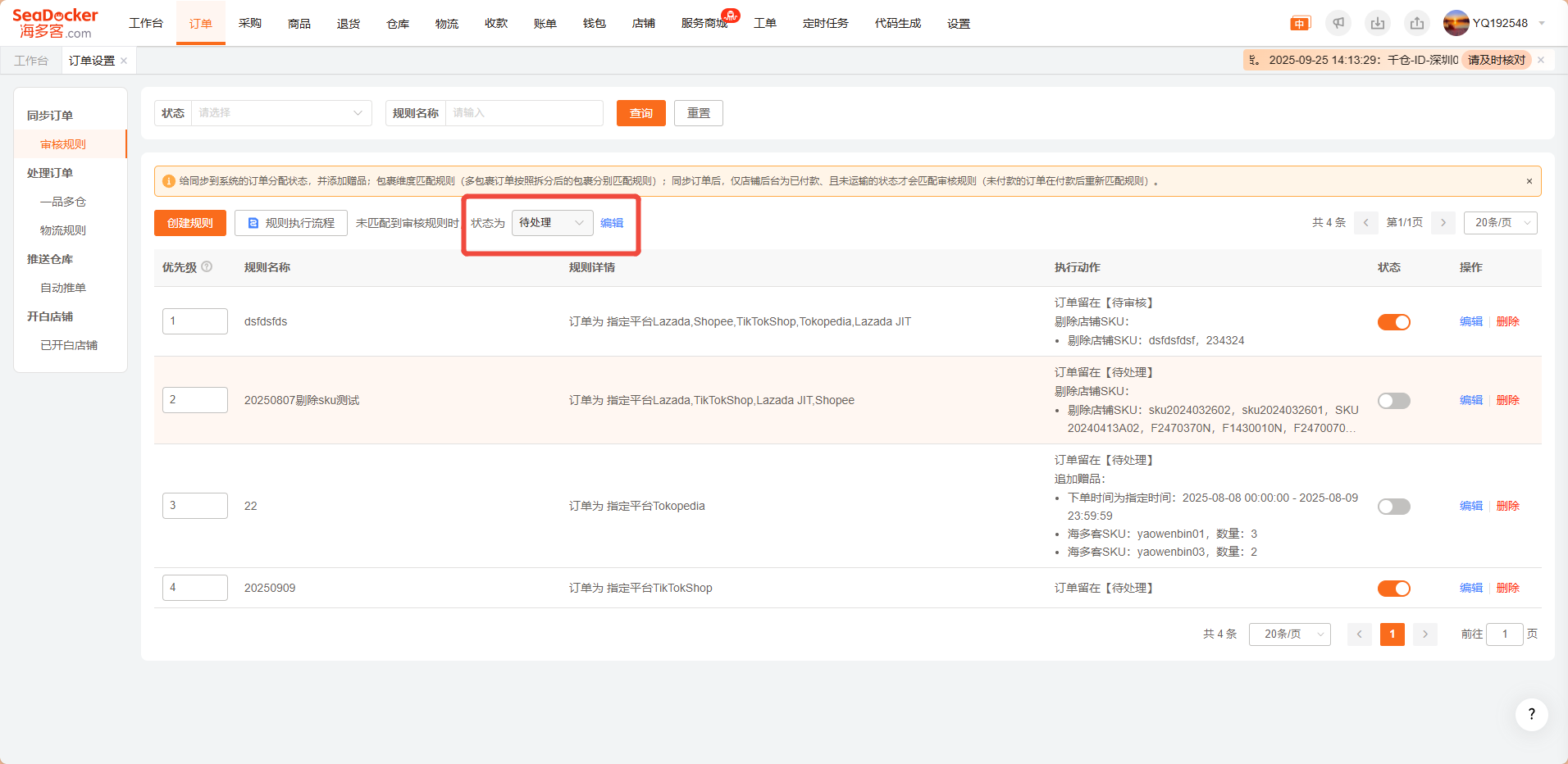Click the export upload icon
The height and width of the screenshot is (764, 1568).
click(x=1417, y=23)
